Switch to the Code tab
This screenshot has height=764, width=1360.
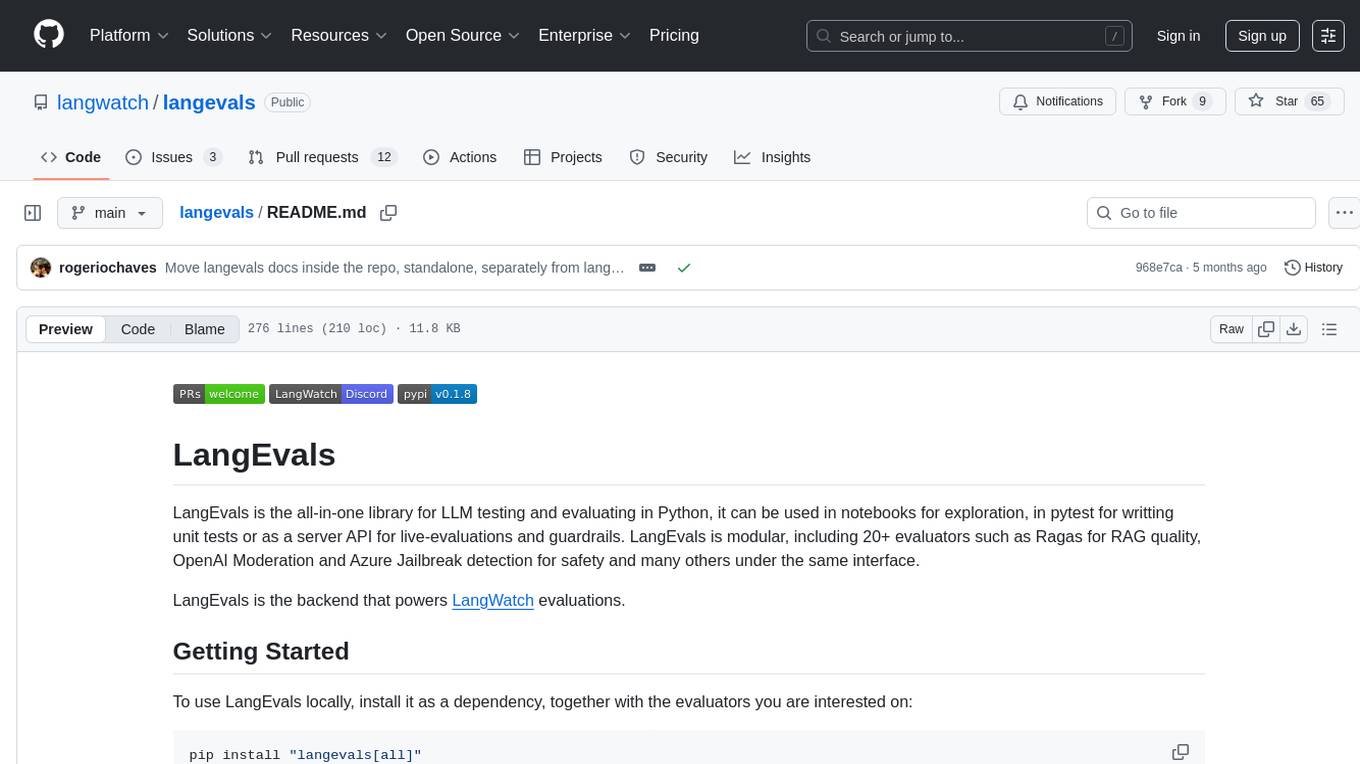point(70,157)
